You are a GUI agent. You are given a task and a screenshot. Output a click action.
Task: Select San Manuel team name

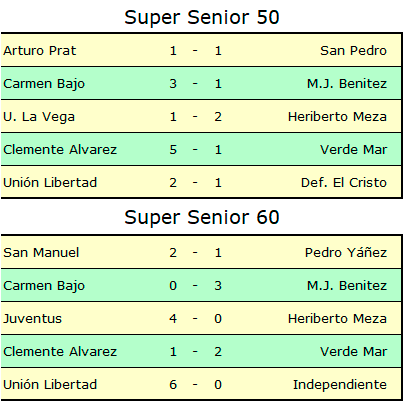[41, 253]
